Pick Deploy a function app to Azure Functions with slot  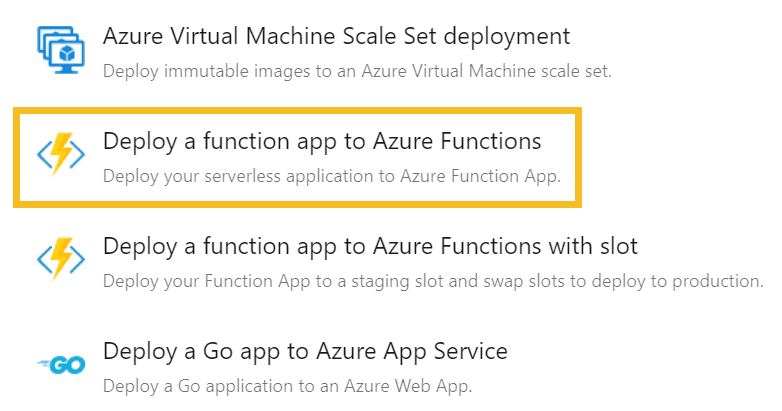[x=371, y=247]
